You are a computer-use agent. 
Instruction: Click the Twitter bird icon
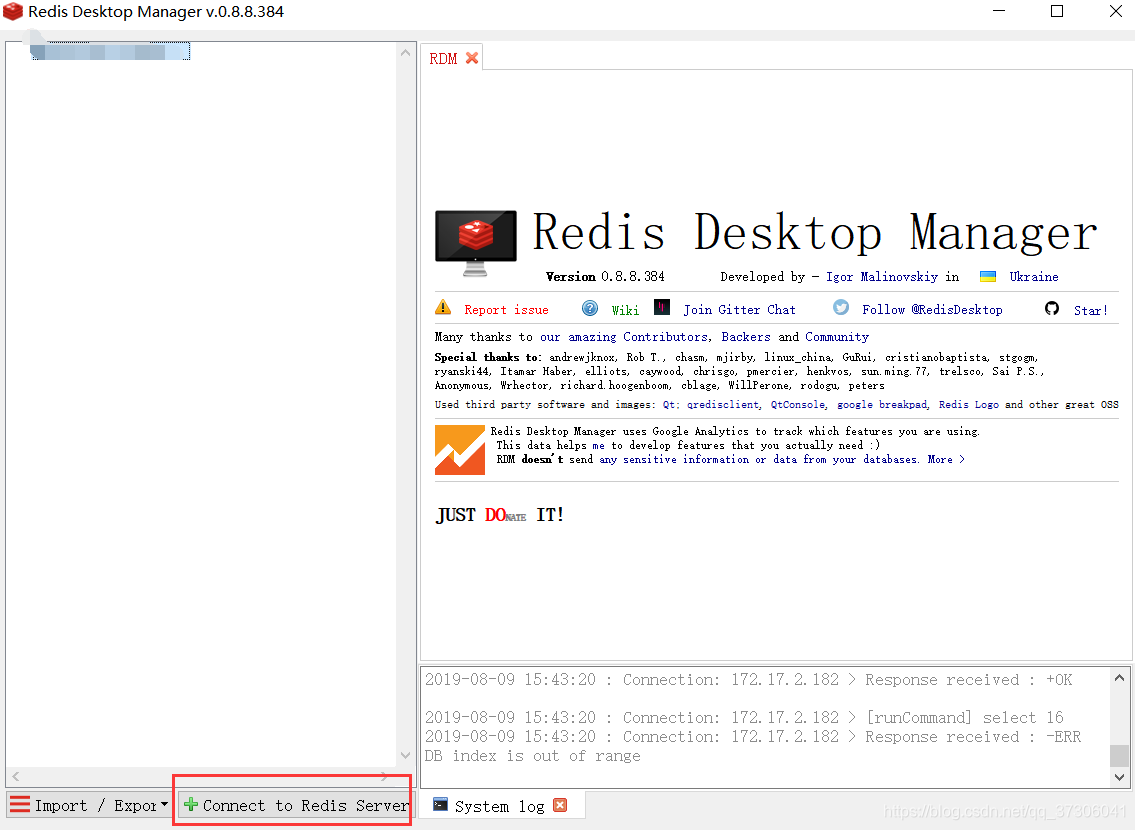pyautogui.click(x=841, y=307)
